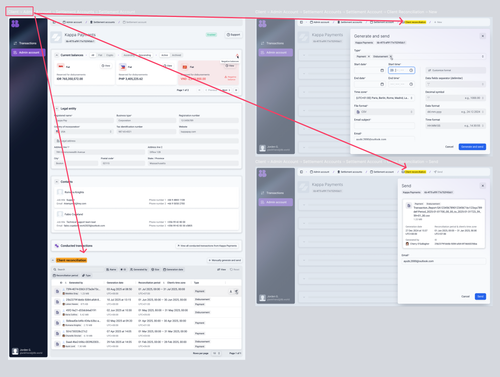The width and height of the screenshot is (500, 377).
Task: Click the Conducted transactions section icon
Action: point(57,246)
